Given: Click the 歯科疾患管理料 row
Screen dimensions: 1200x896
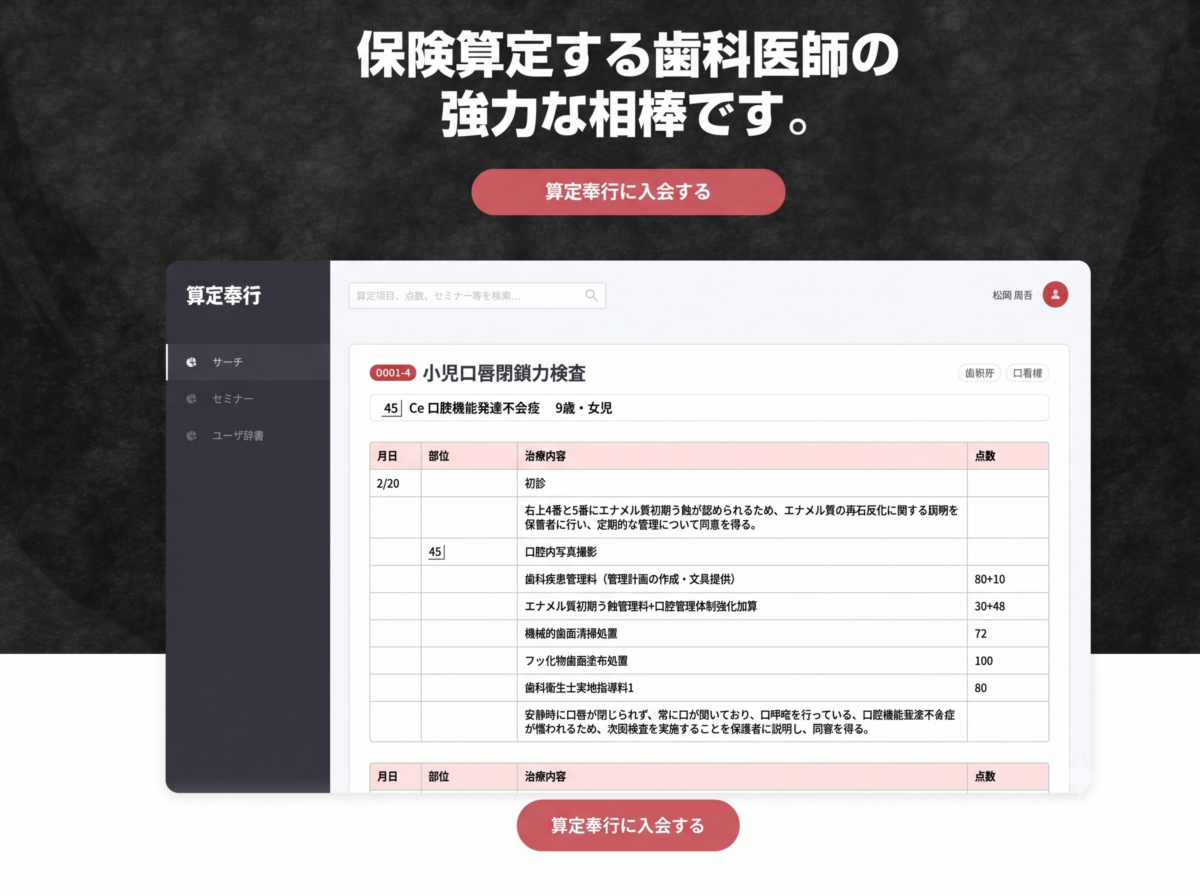Looking at the screenshot, I should [x=709, y=579].
